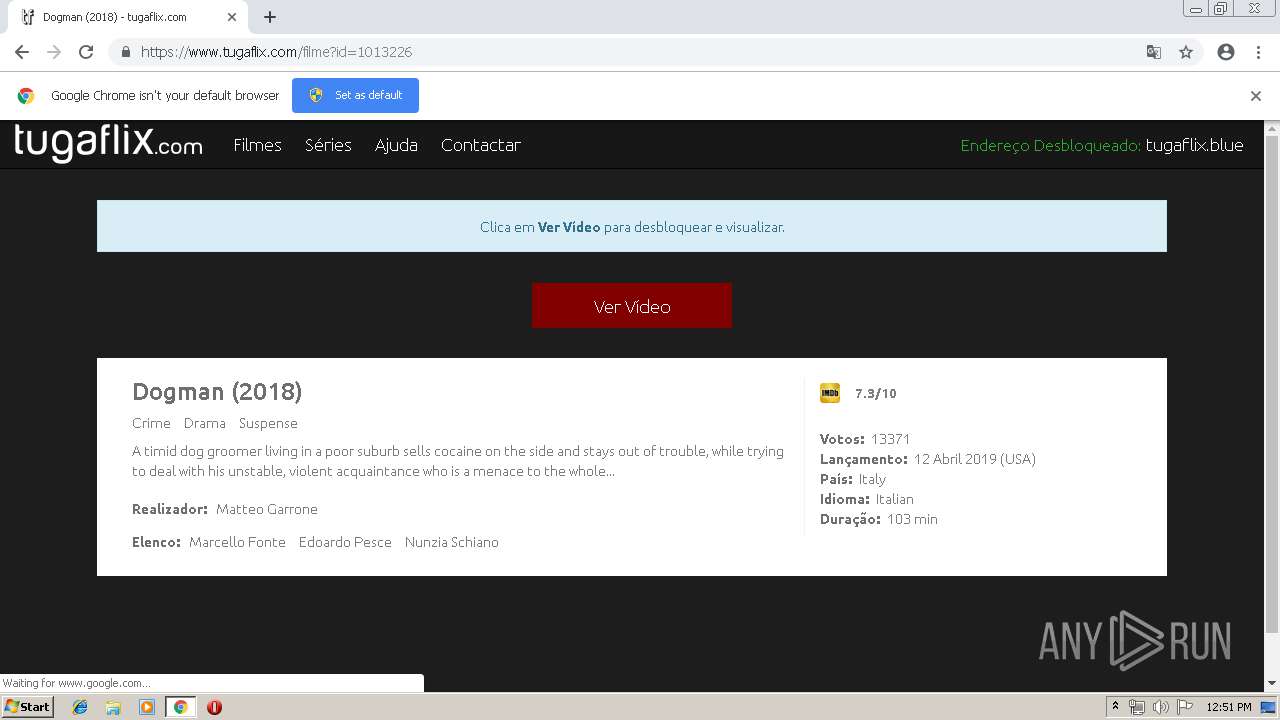Select the Suspense genre link
Image resolution: width=1280 pixels, height=720 pixels.
pyautogui.click(x=268, y=423)
